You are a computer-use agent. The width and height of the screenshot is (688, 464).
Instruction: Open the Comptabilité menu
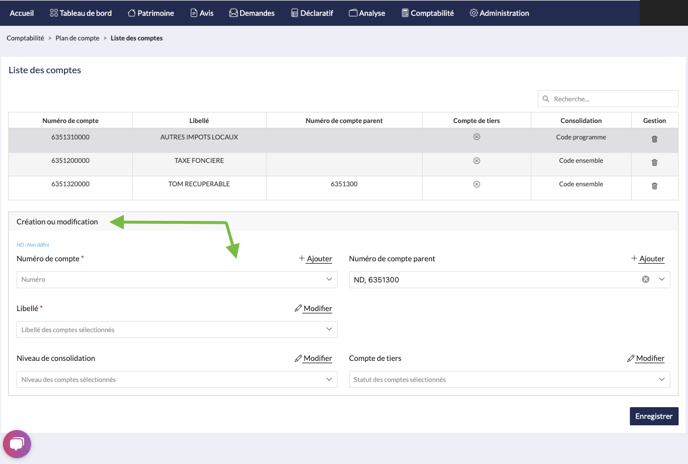point(427,13)
